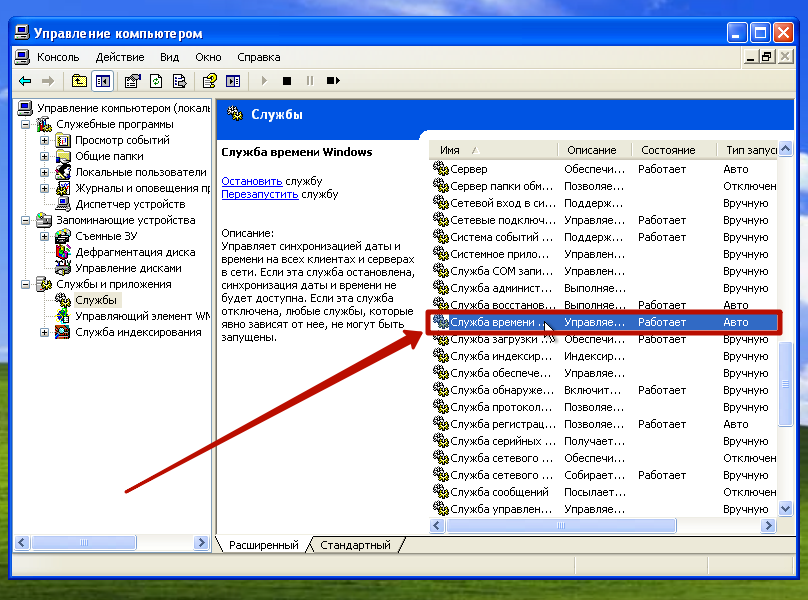
Task: Open Properties via the toolbar icon
Action: (133, 81)
